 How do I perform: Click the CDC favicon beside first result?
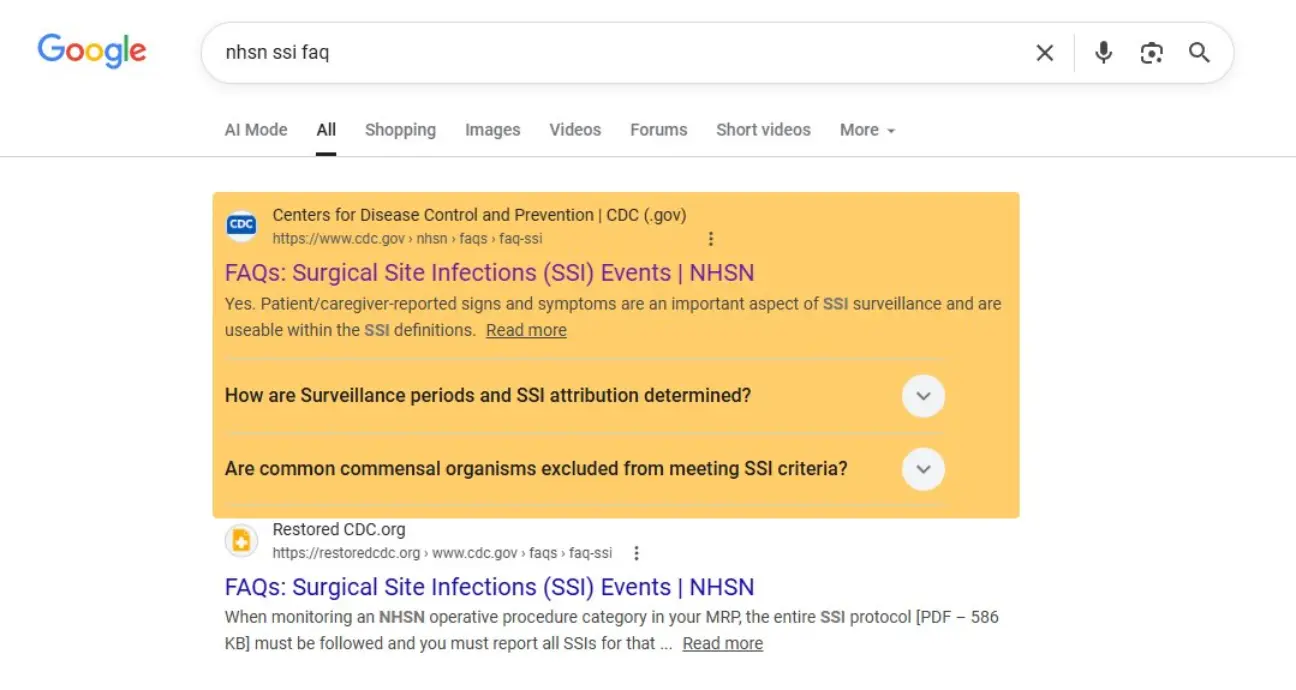click(241, 226)
